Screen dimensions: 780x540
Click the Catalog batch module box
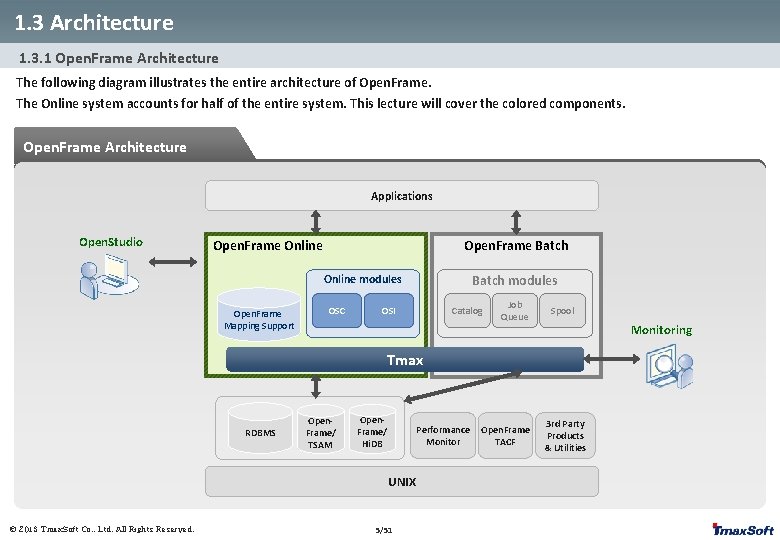click(x=467, y=311)
